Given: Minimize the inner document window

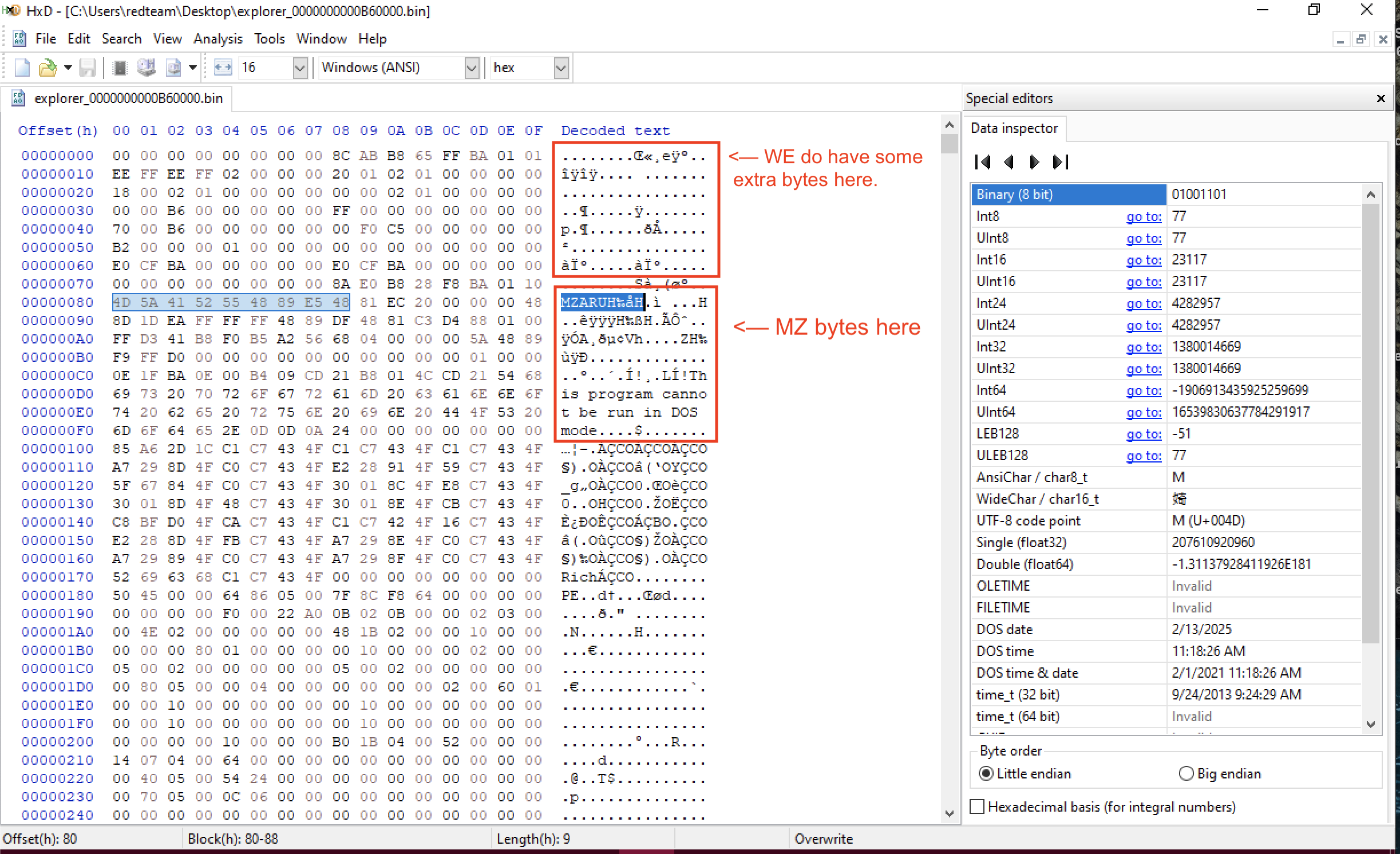Looking at the screenshot, I should click(1340, 39).
